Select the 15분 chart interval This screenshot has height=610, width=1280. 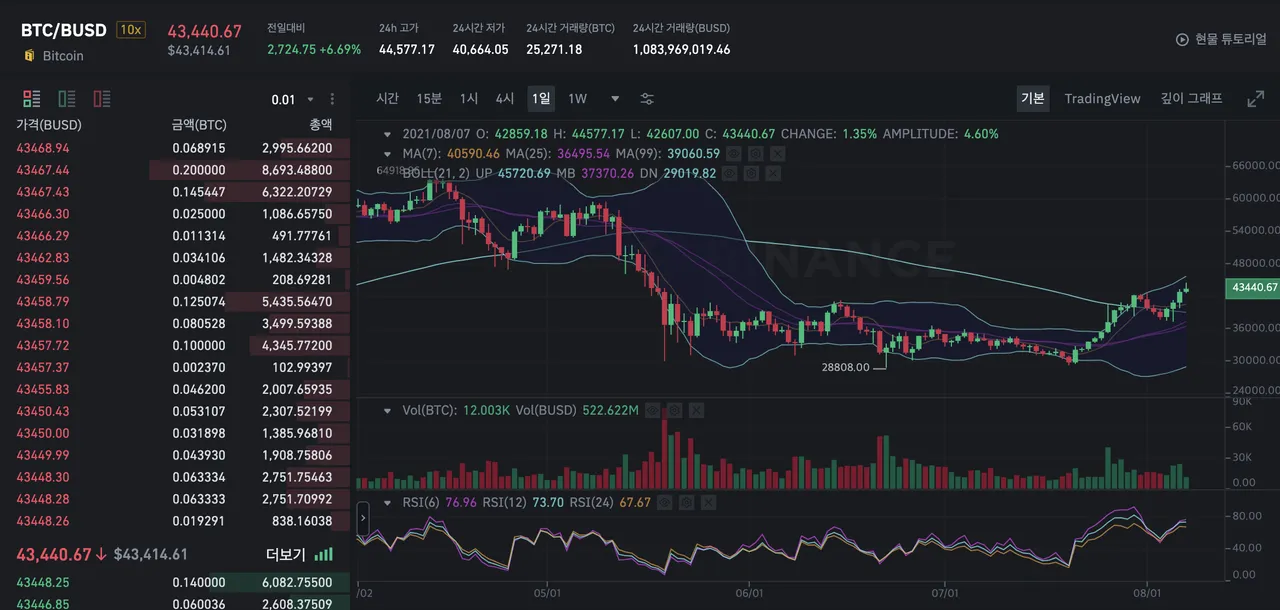(429, 99)
